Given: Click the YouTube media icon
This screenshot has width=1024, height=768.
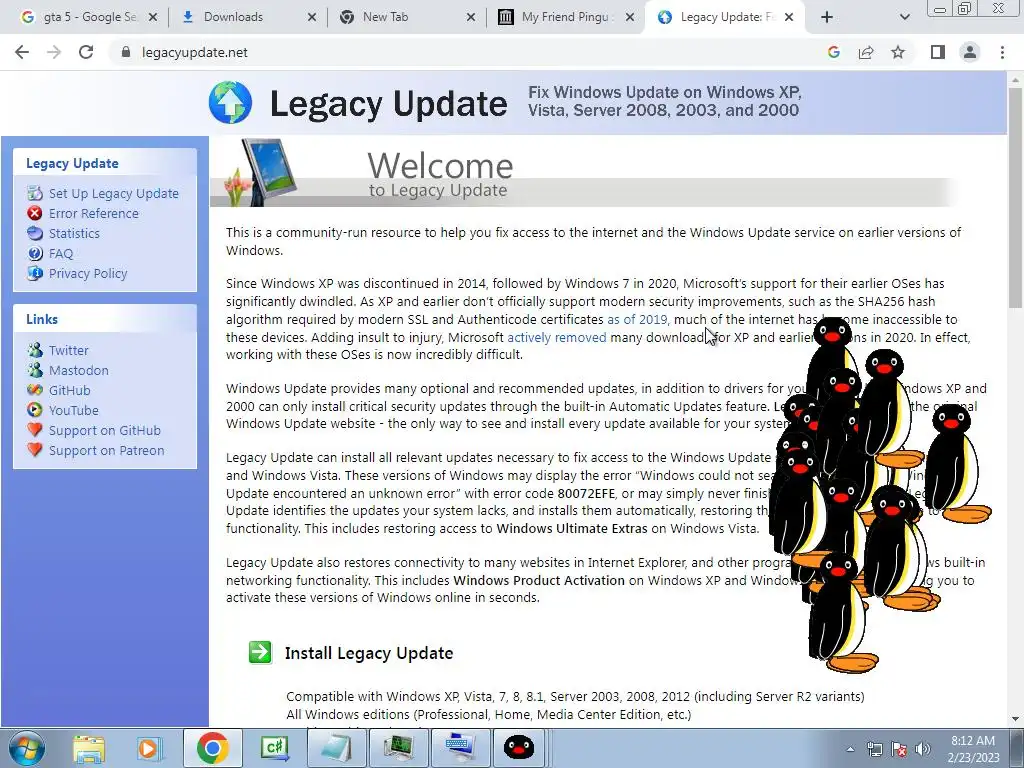Looking at the screenshot, I should click(35, 410).
